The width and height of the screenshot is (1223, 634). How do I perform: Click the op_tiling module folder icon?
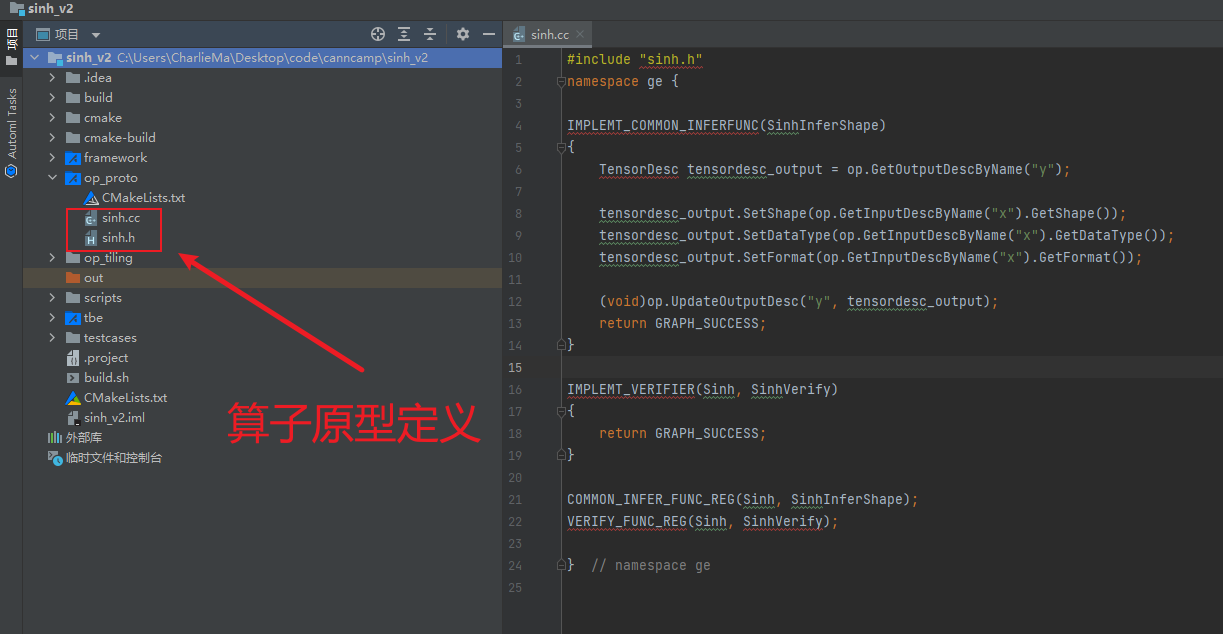[x=73, y=258]
